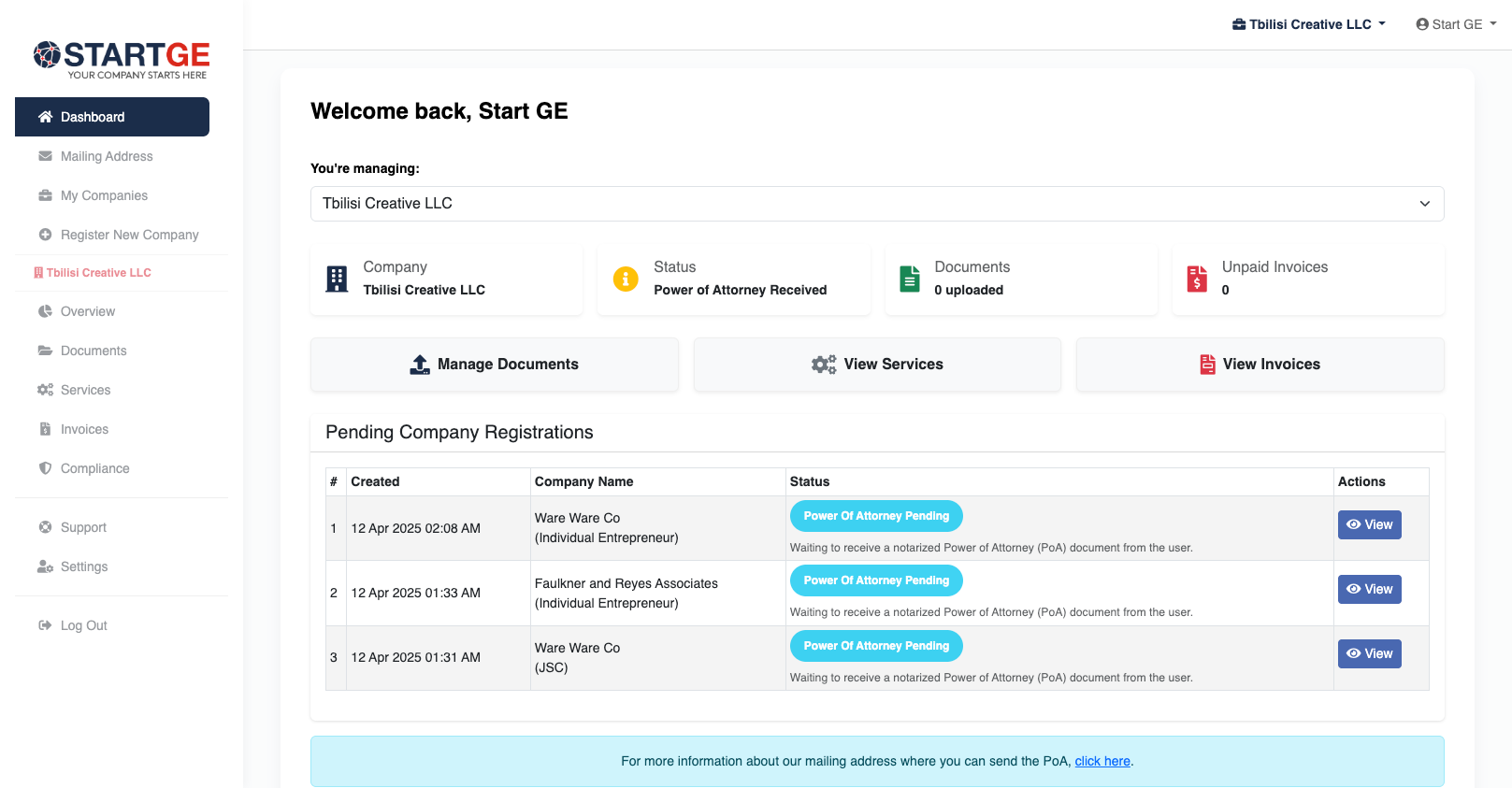1512x788 pixels.
Task: Click the Mailing Address envelope icon
Action: click(x=45, y=156)
